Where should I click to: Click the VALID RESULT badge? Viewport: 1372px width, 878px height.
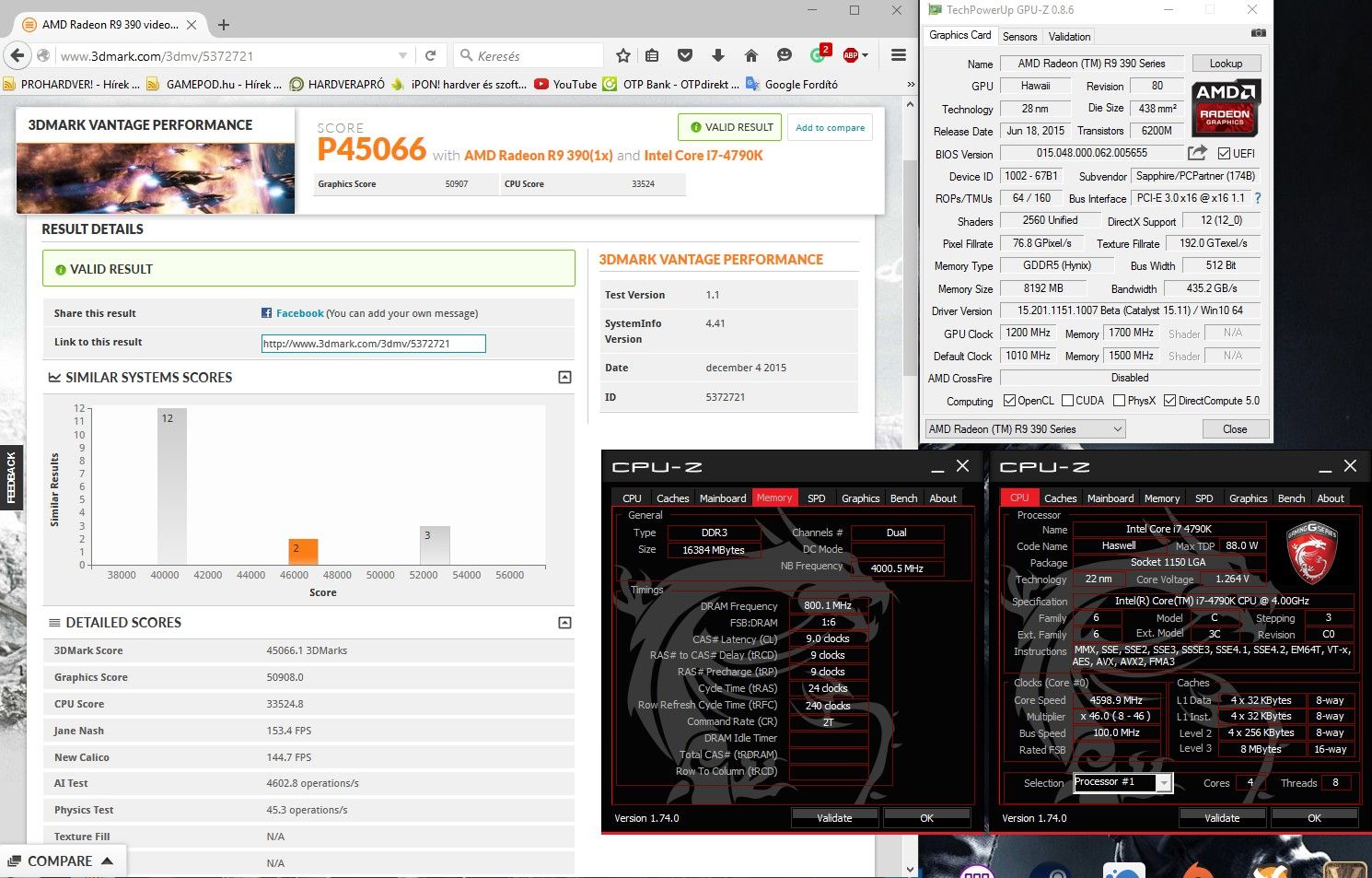(730, 127)
